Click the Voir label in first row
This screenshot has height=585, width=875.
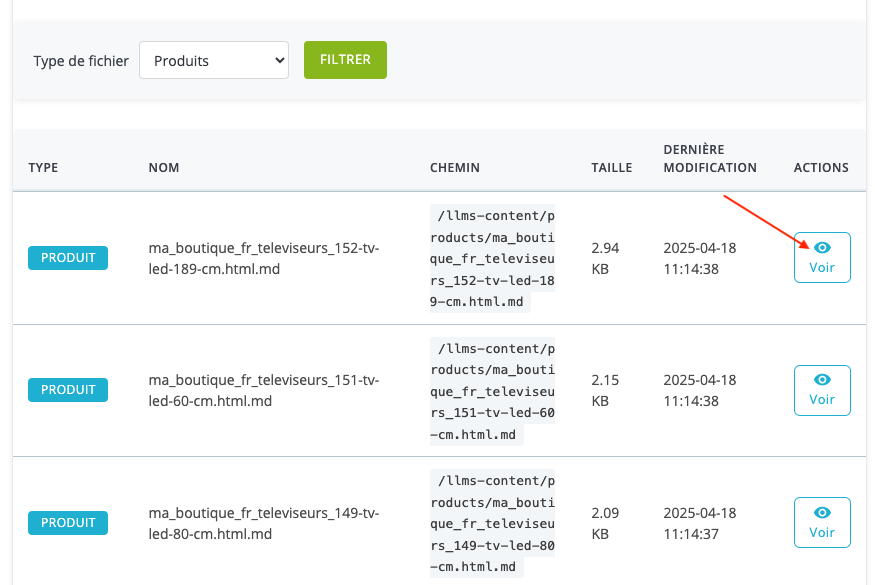pyautogui.click(x=822, y=267)
